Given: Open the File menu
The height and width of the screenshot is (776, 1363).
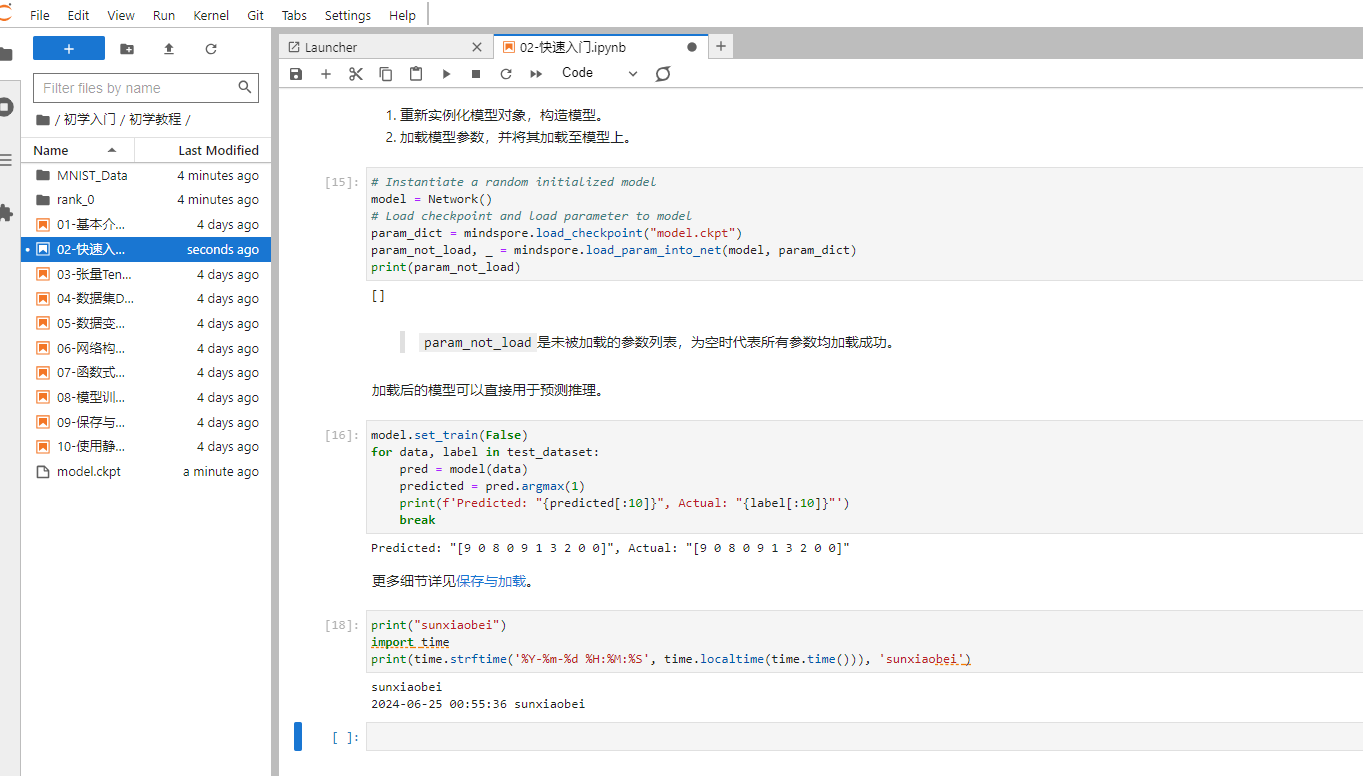Looking at the screenshot, I should pyautogui.click(x=40, y=15).
